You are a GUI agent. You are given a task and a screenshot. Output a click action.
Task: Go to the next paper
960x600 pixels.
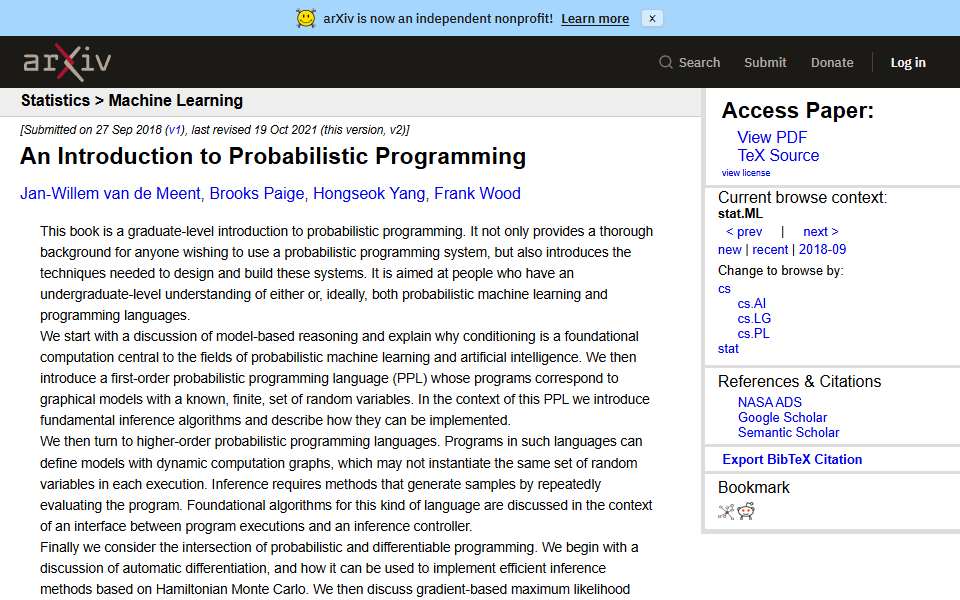click(820, 231)
